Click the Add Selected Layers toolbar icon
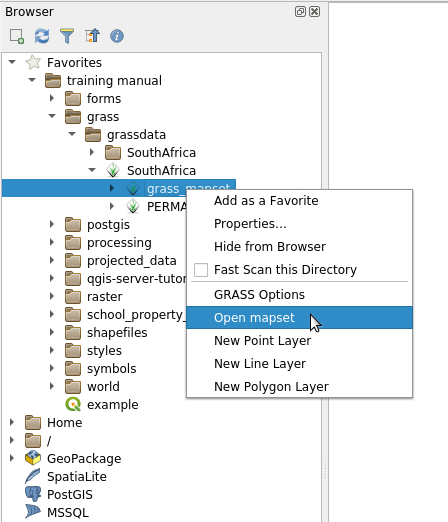The image size is (448, 522). tap(17, 36)
